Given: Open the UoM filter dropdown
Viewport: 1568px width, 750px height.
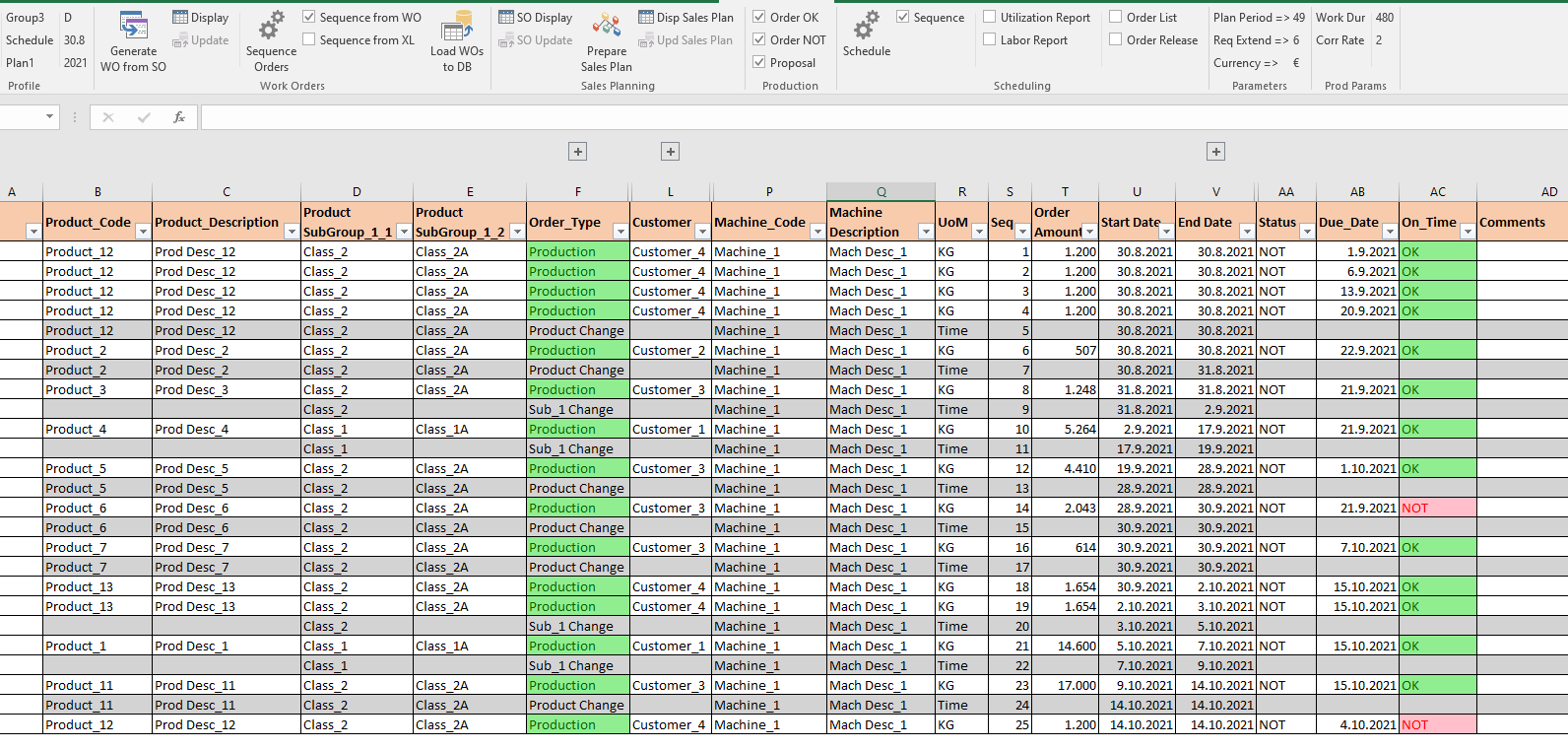Looking at the screenshot, I should pyautogui.click(x=979, y=232).
